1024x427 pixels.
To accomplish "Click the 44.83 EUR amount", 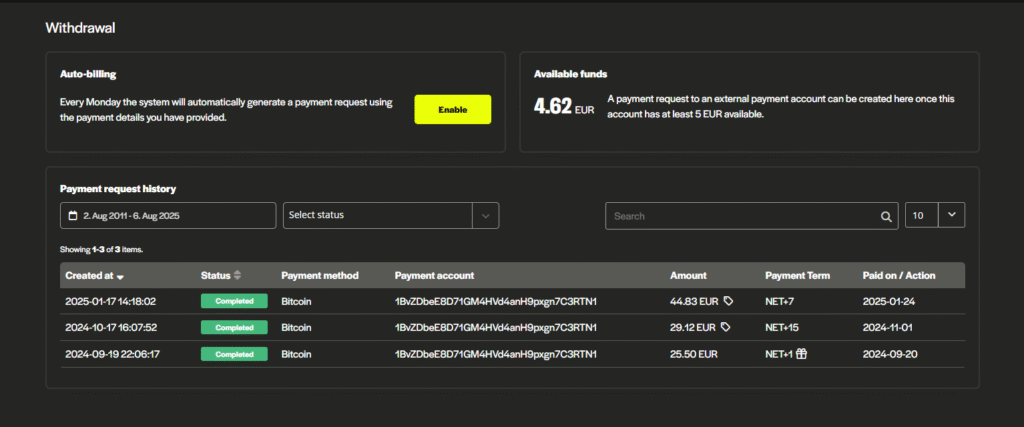I will click(694, 301).
